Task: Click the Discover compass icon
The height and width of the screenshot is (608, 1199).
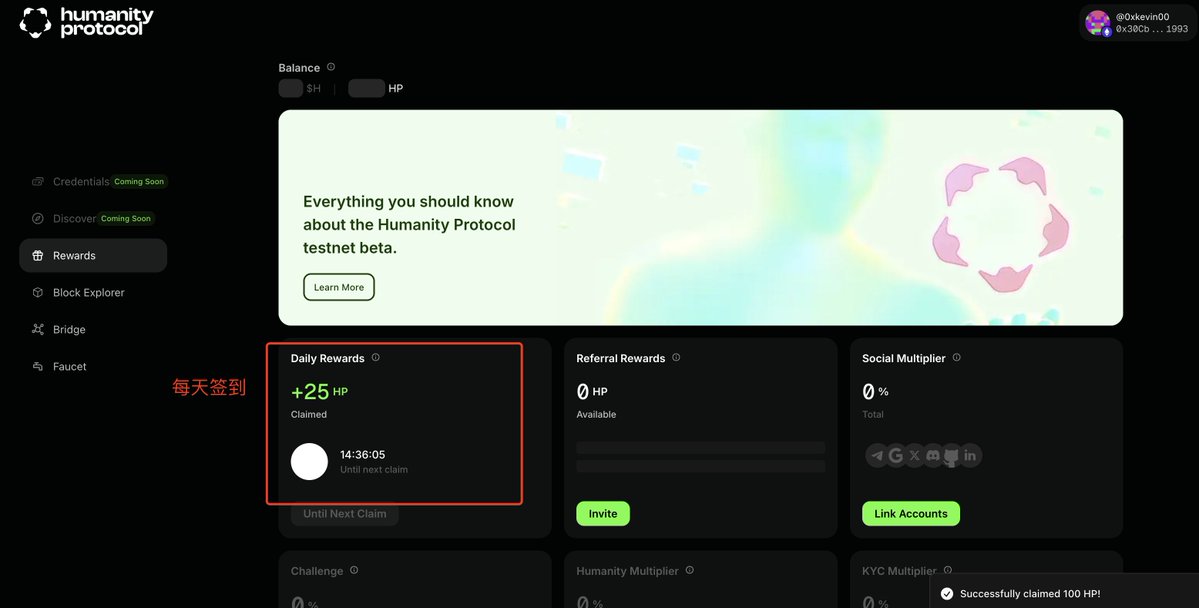Action: pyautogui.click(x=37, y=219)
